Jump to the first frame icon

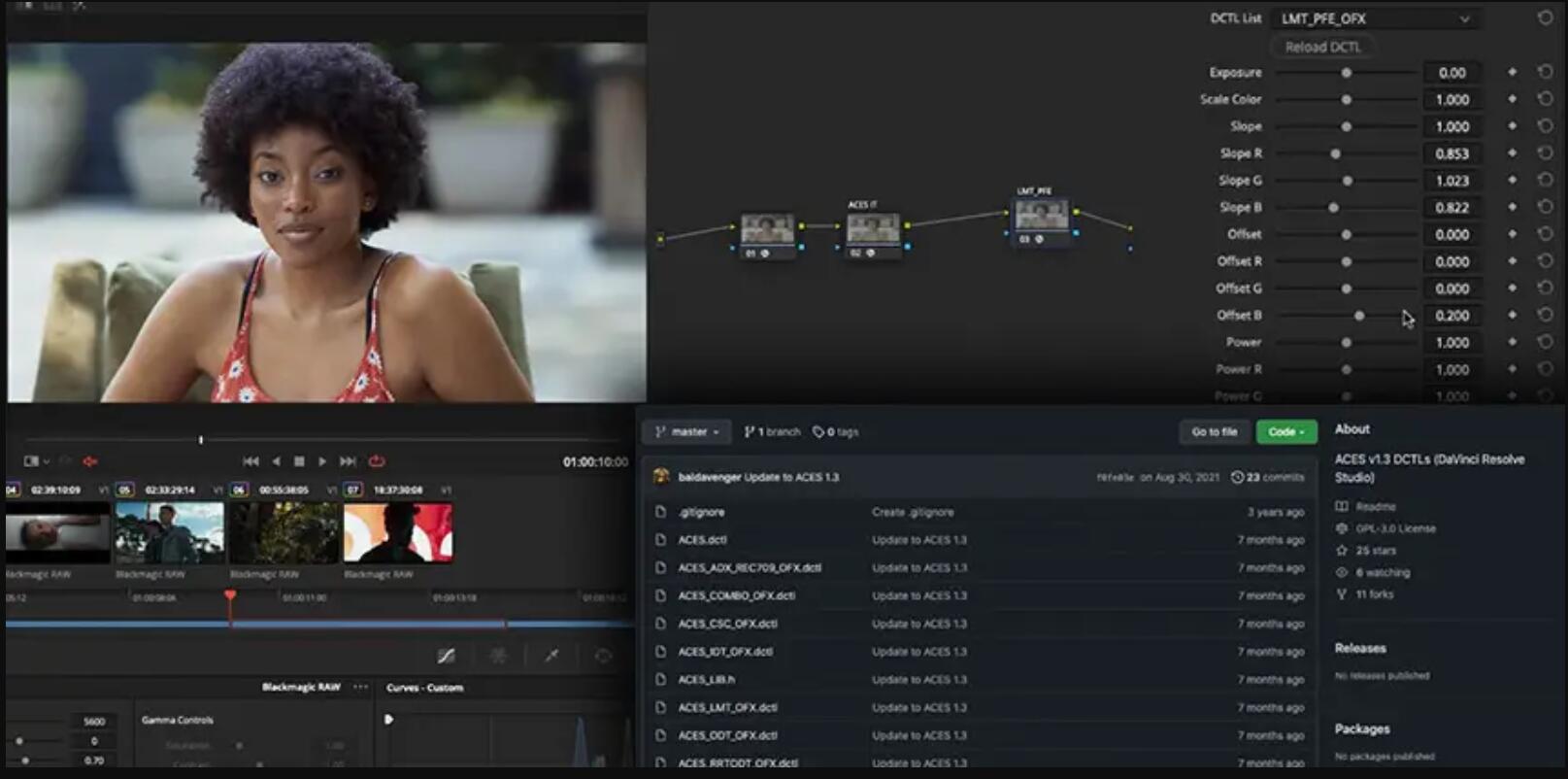(x=250, y=461)
